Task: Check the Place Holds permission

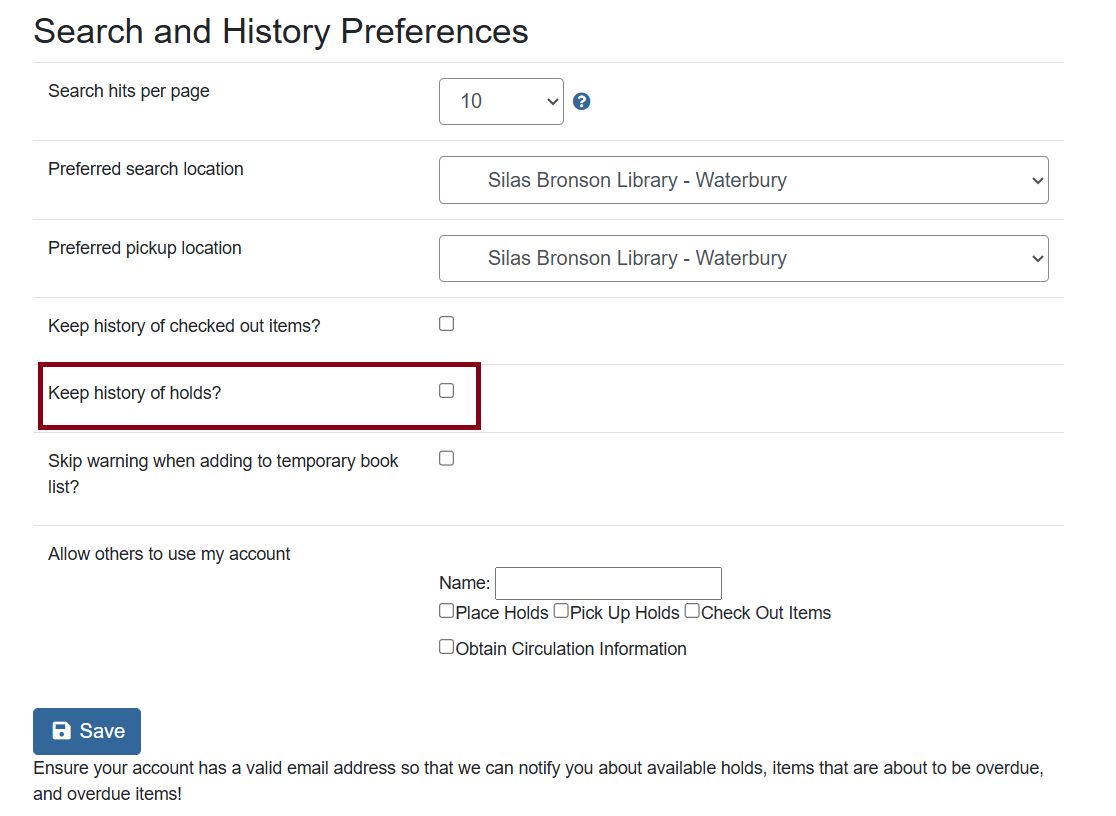Action: (x=445, y=610)
